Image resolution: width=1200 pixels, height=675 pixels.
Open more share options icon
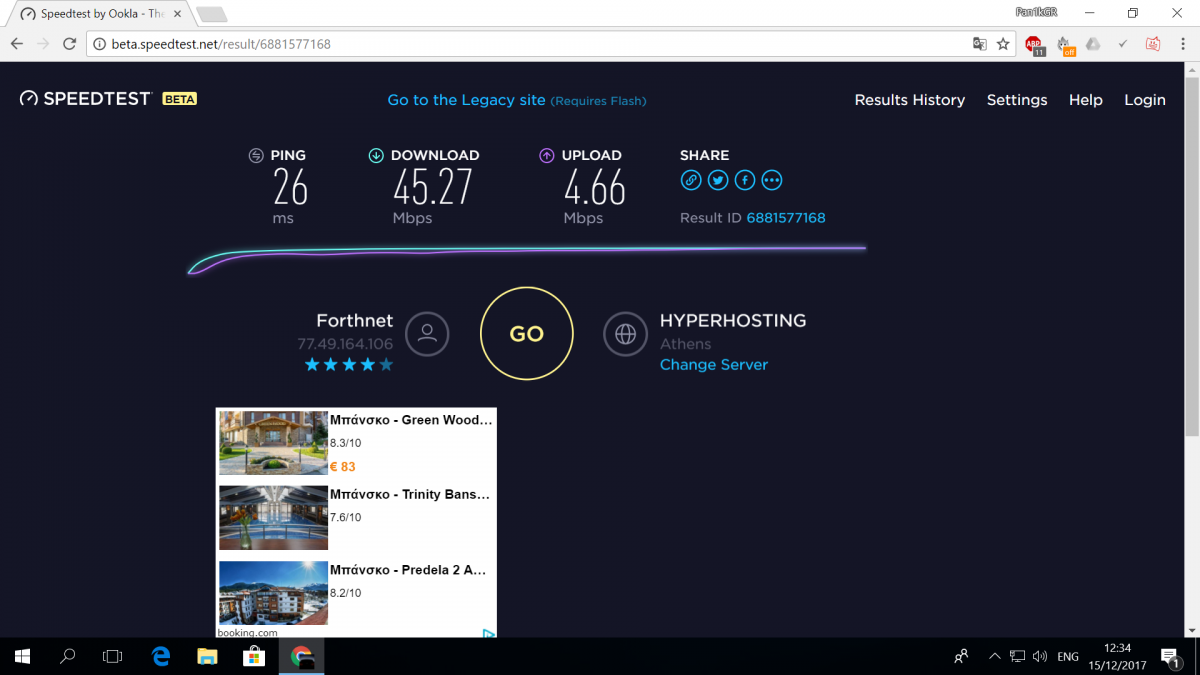coord(772,180)
